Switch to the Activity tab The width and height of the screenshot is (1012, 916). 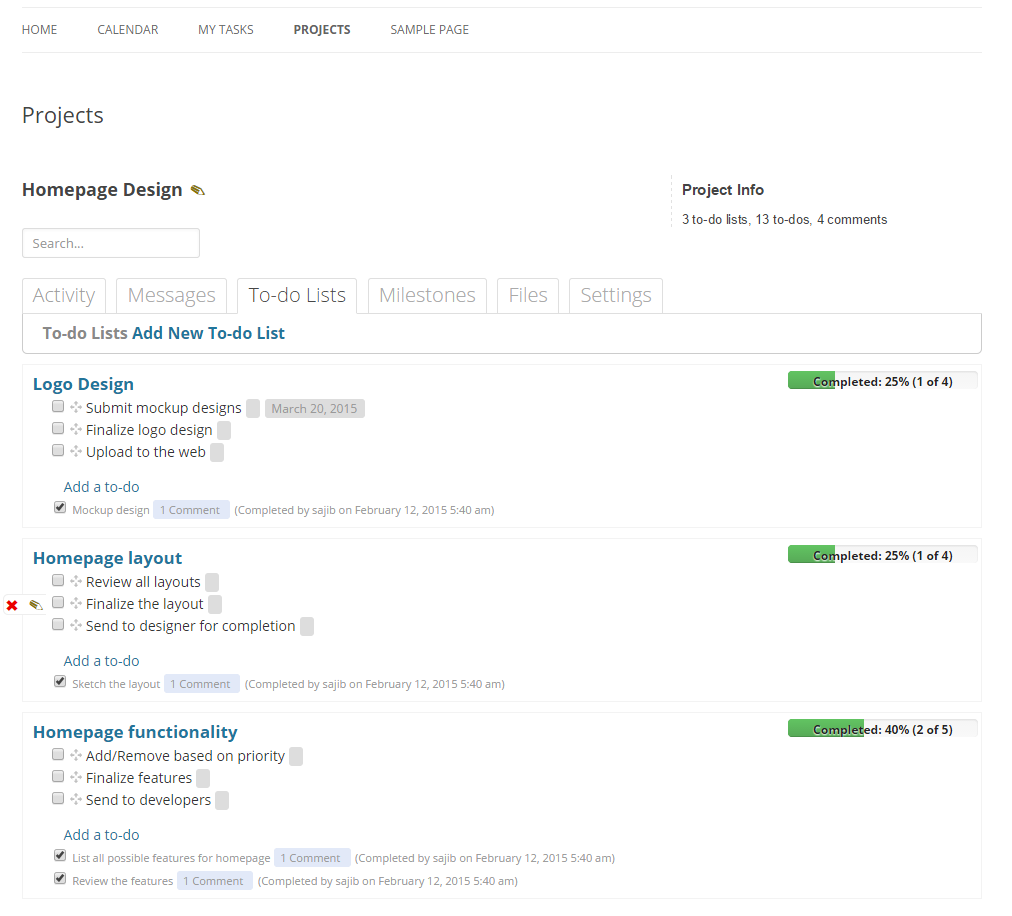tap(64, 296)
